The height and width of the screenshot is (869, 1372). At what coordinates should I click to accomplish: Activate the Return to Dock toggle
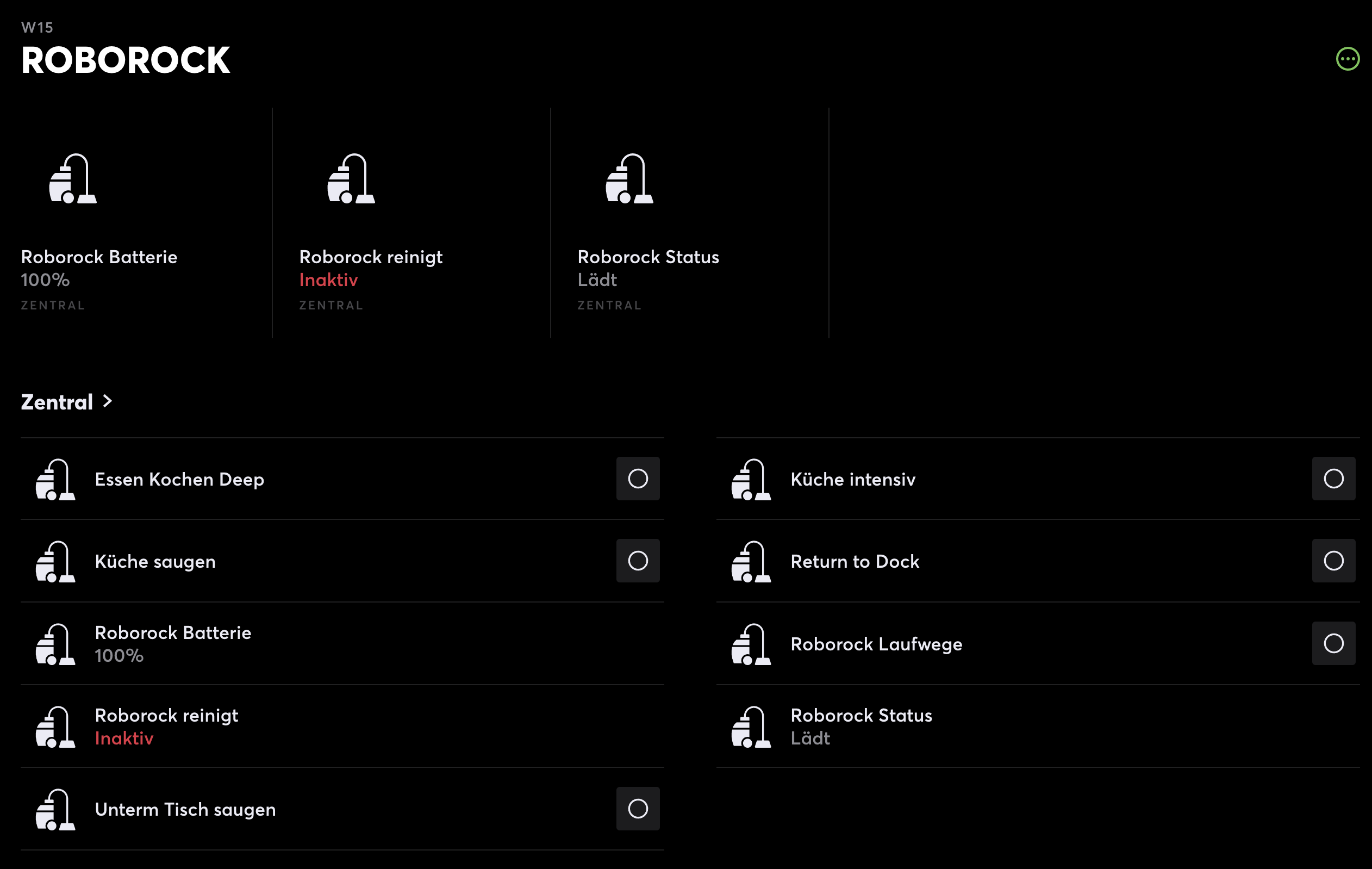(1333, 561)
